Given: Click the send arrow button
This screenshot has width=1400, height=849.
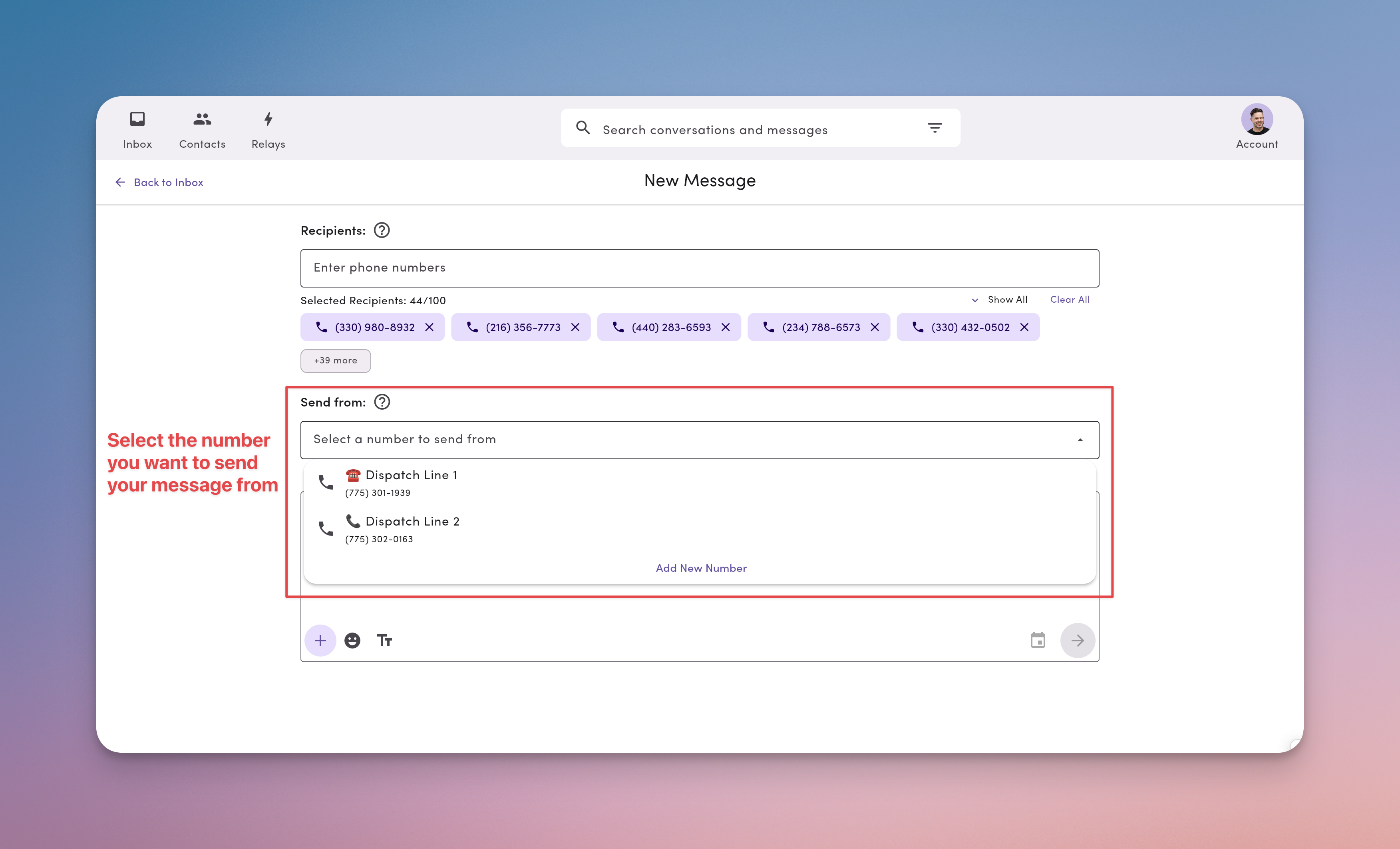Looking at the screenshot, I should coord(1077,640).
